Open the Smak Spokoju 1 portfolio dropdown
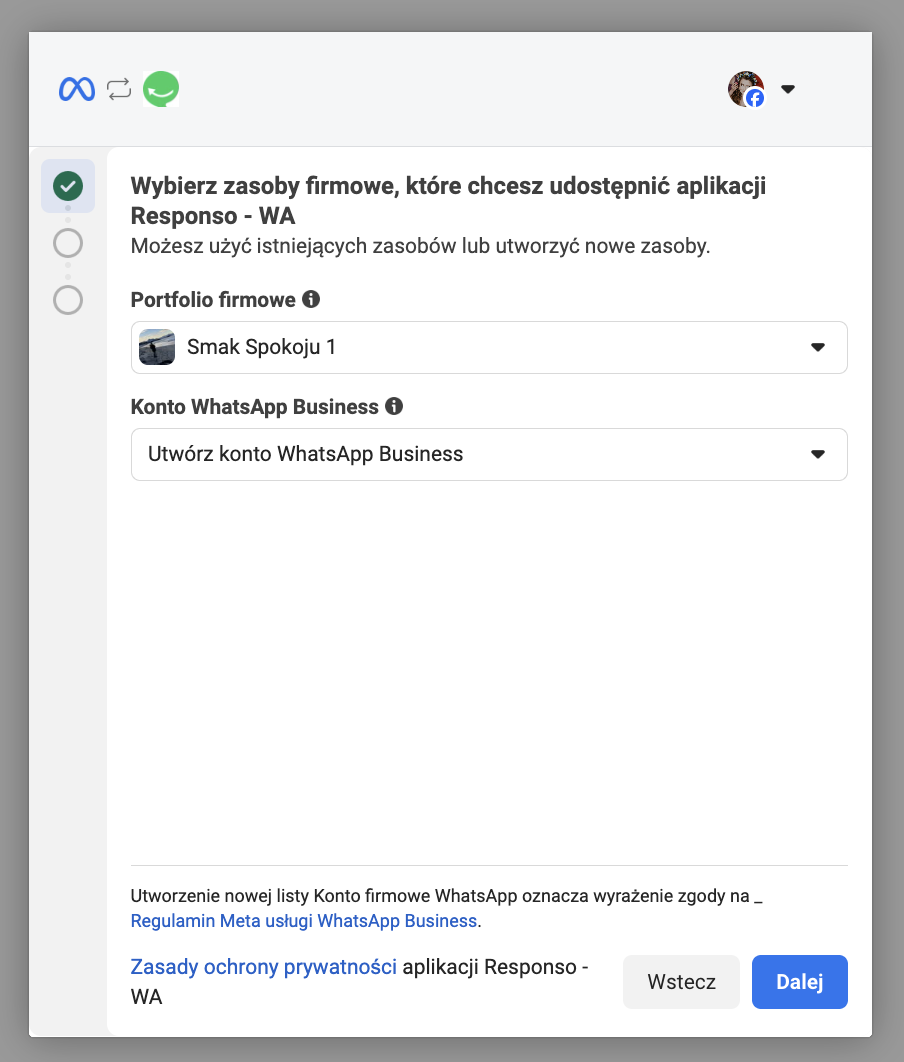Viewport: 904px width, 1062px height. click(x=817, y=347)
